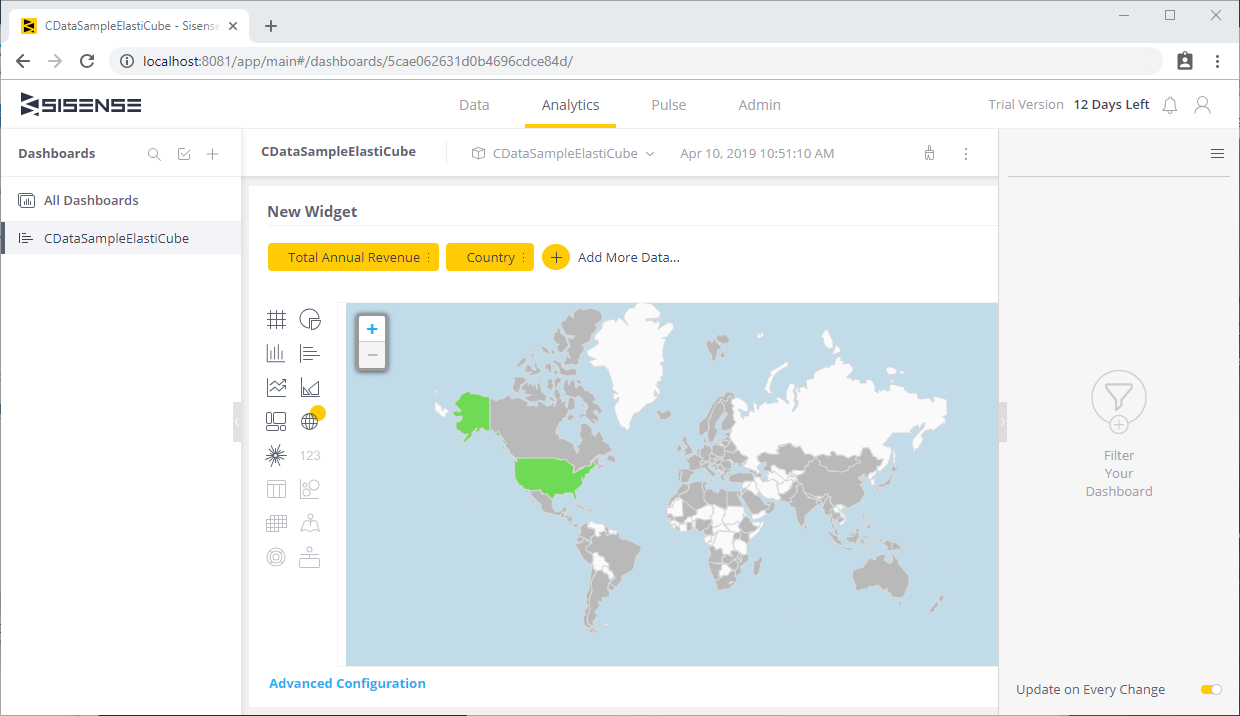Go to the Admin section

pos(759,104)
